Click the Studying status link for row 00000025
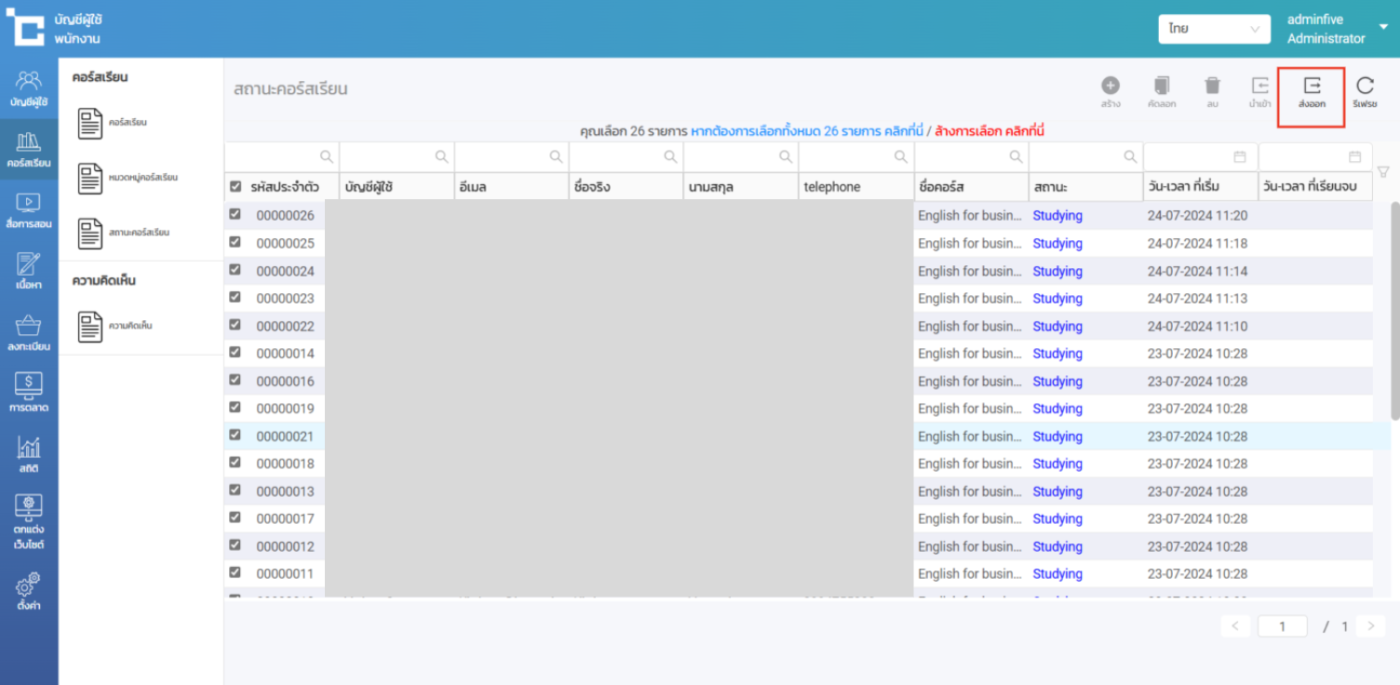1400x685 pixels. [x=1057, y=243]
